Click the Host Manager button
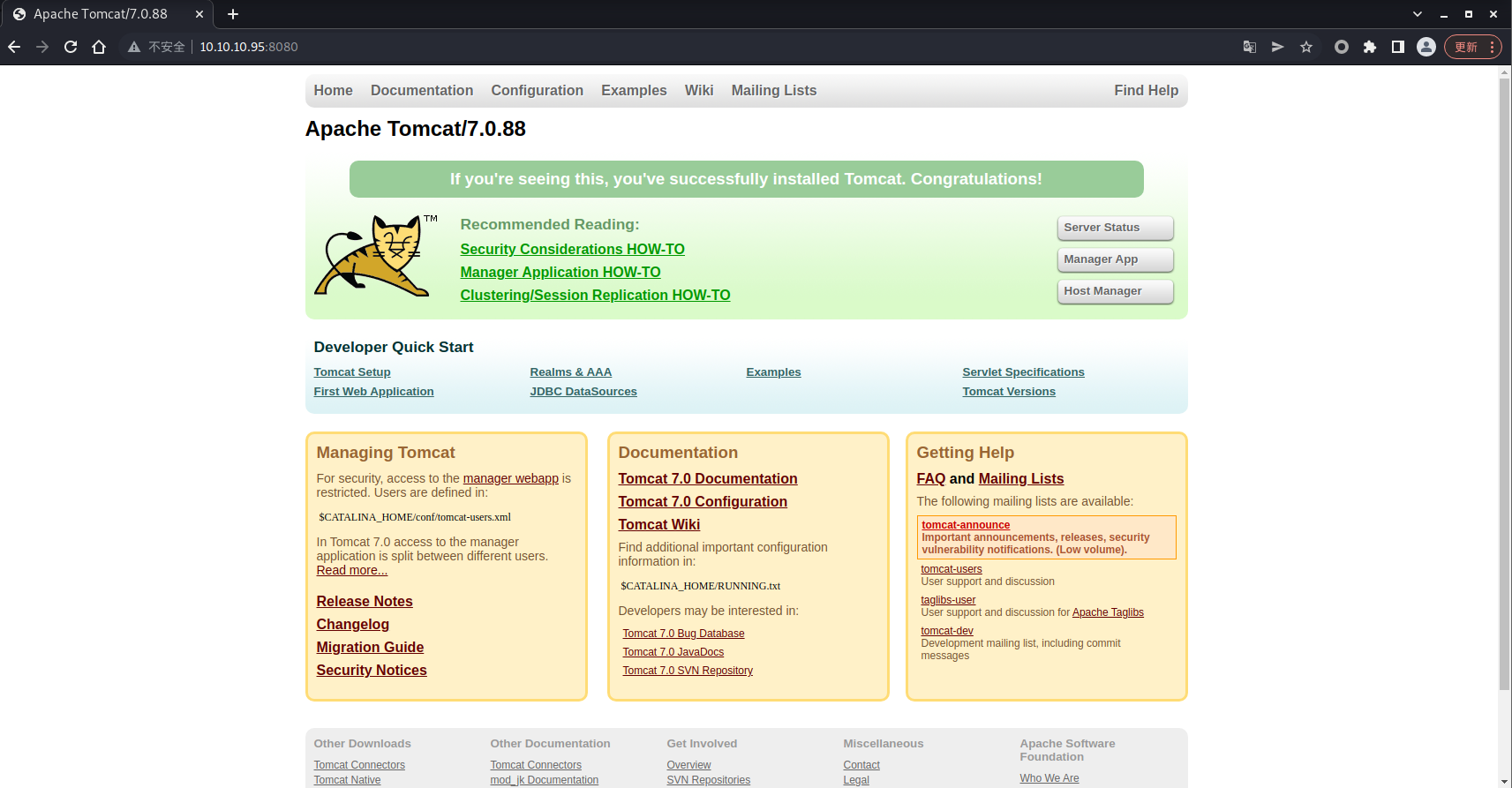The width and height of the screenshot is (1512, 788). pyautogui.click(x=1116, y=291)
